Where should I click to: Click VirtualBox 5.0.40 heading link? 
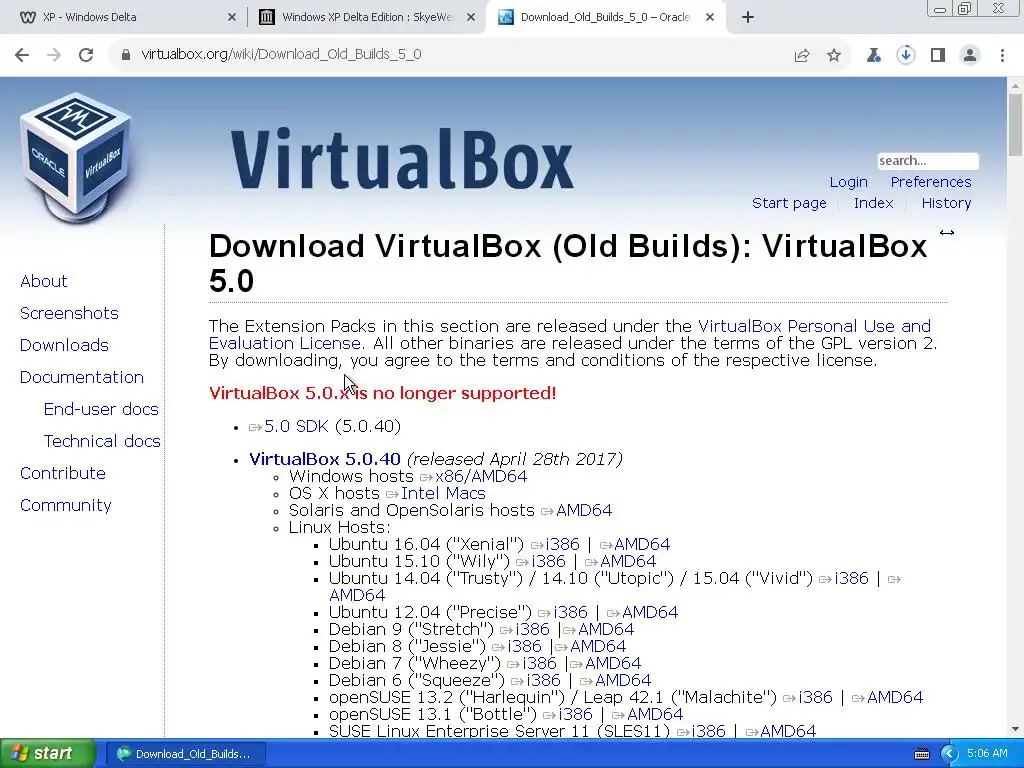pos(325,459)
